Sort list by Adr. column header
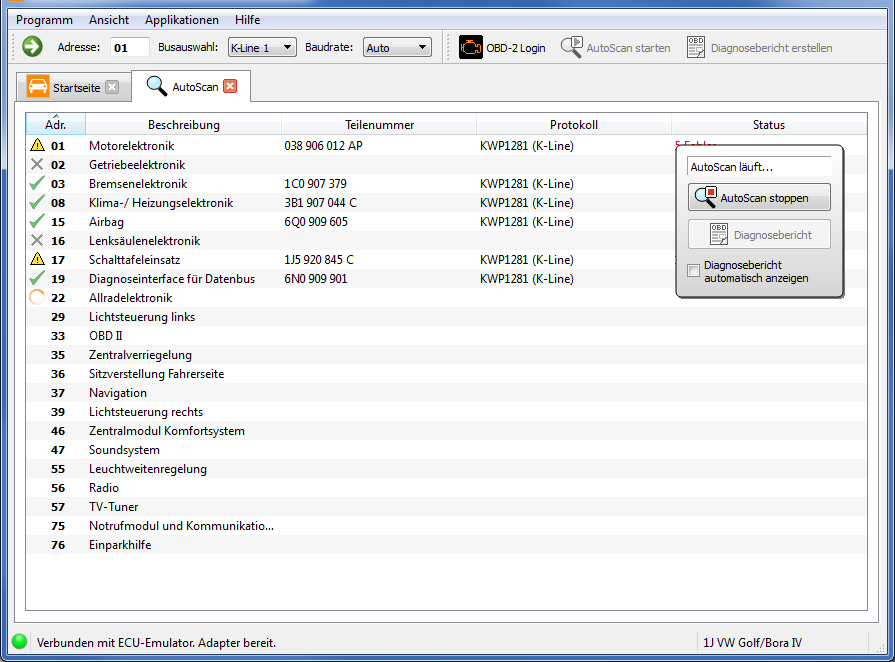Screen dimensions: 895x662 coord(55,125)
